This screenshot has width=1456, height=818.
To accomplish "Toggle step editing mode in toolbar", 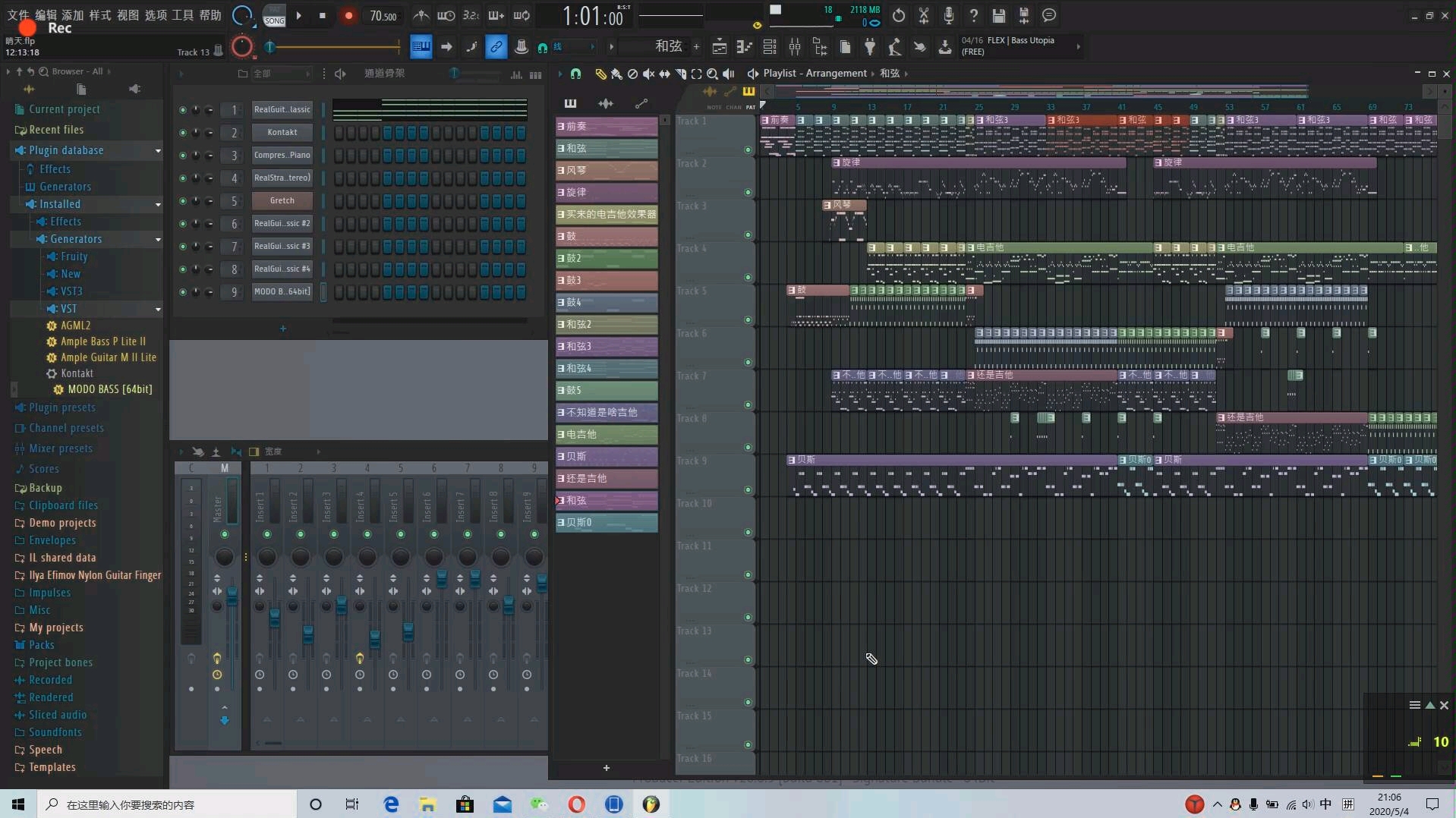I will pos(471,47).
